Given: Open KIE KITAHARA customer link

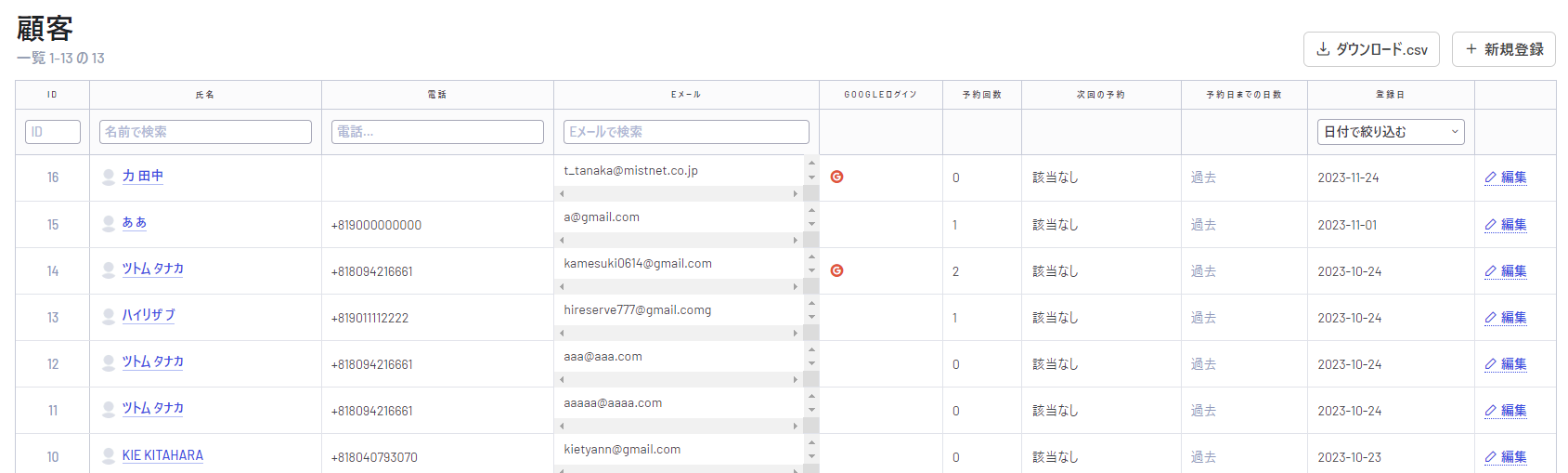Looking at the screenshot, I should tap(162, 455).
